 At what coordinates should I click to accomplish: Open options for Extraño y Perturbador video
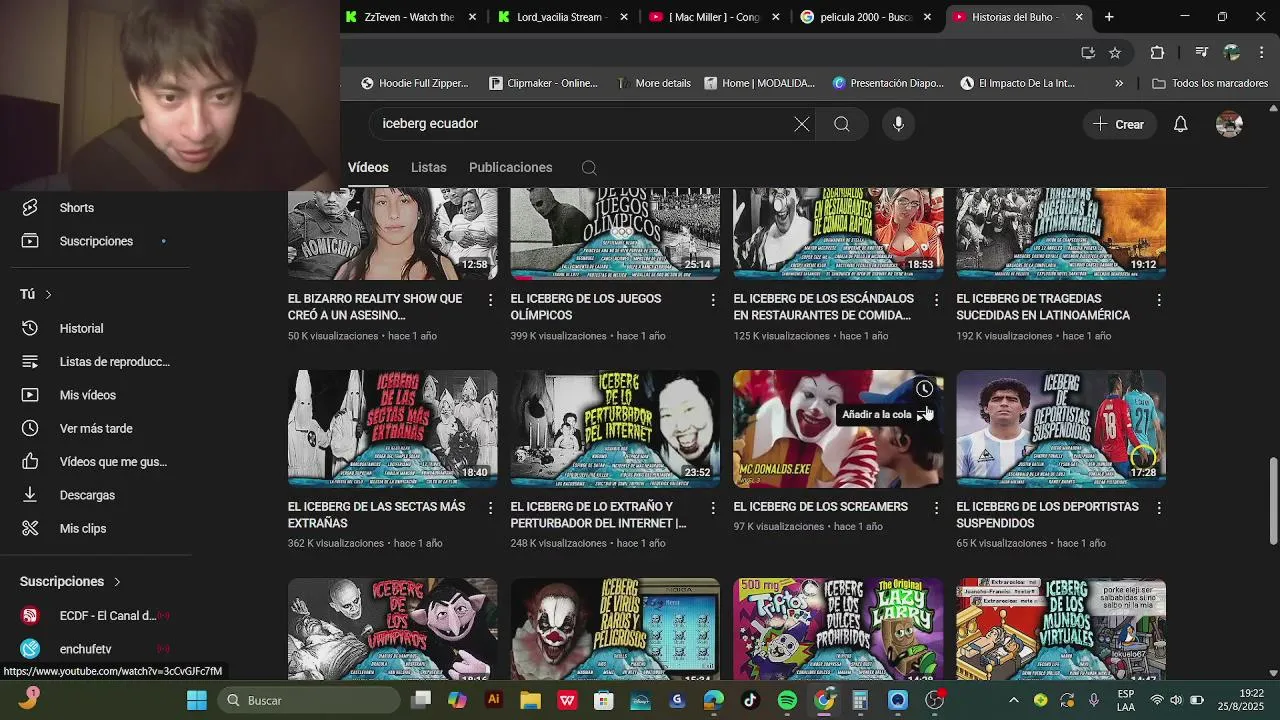pyautogui.click(x=713, y=508)
